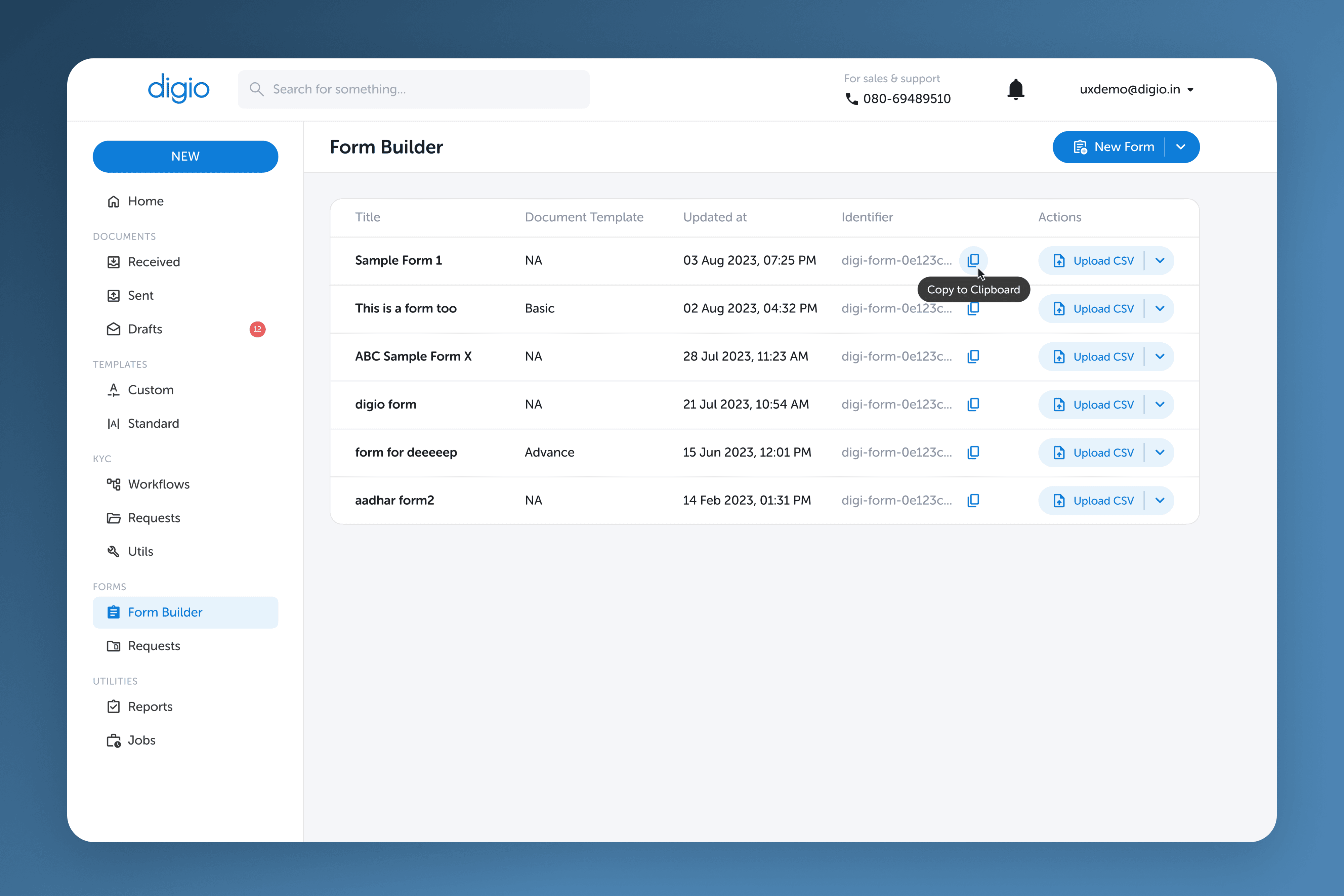
Task: Open the Jobs page in sidebar
Action: [x=141, y=740]
